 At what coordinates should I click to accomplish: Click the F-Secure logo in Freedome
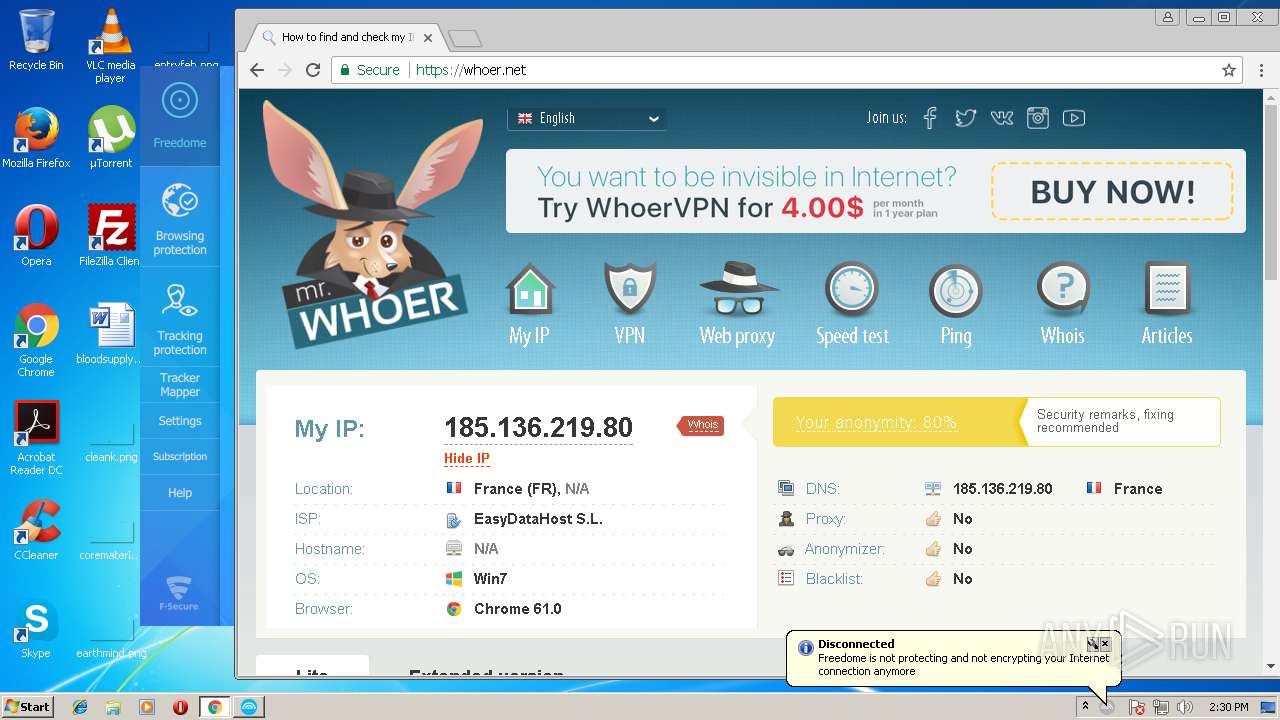180,592
